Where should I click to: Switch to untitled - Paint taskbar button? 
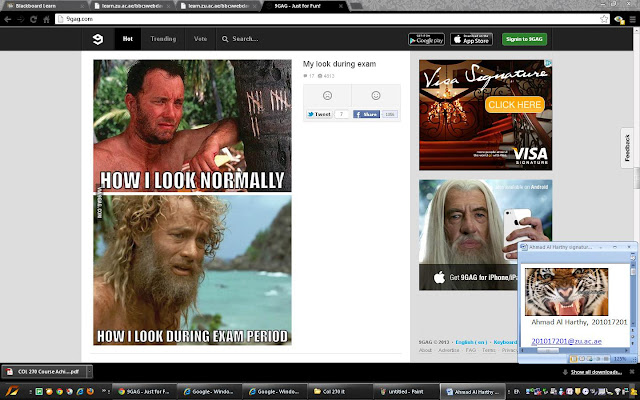pyautogui.click(x=405, y=391)
